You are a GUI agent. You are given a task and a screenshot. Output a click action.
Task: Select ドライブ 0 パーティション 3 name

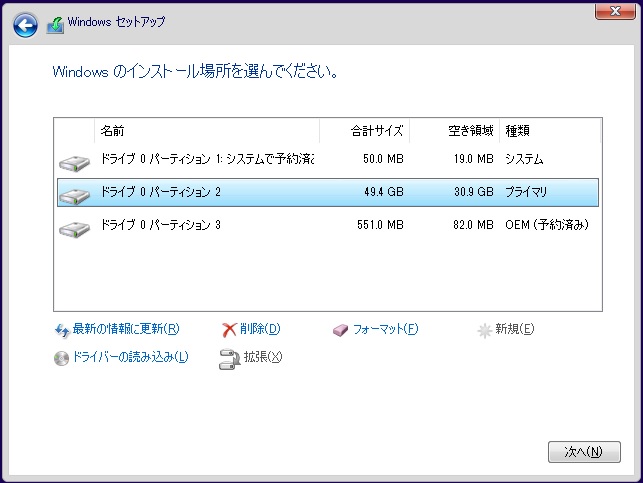pyautogui.click(x=161, y=225)
